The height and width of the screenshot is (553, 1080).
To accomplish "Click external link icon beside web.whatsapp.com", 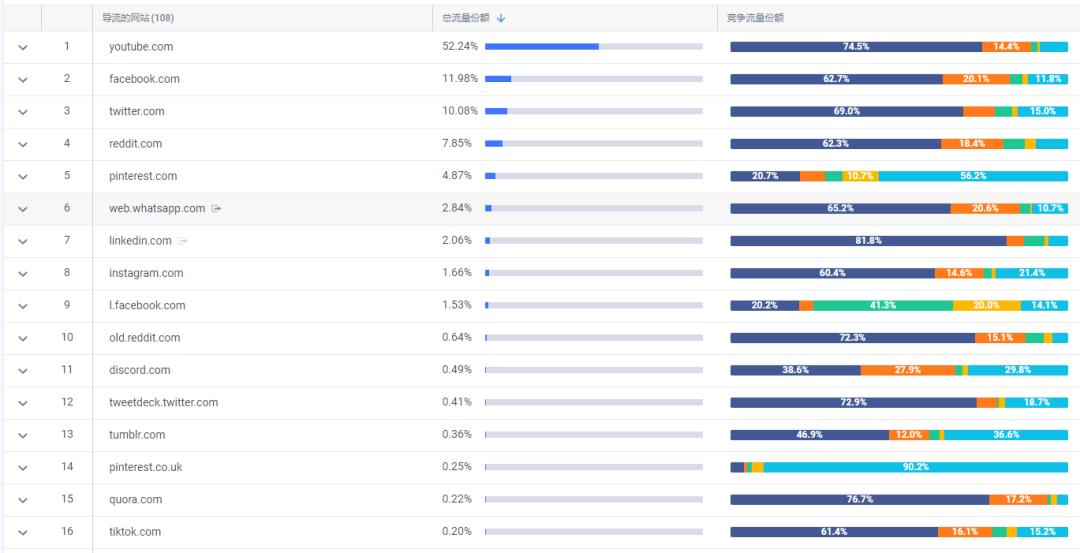I will (x=216, y=209).
